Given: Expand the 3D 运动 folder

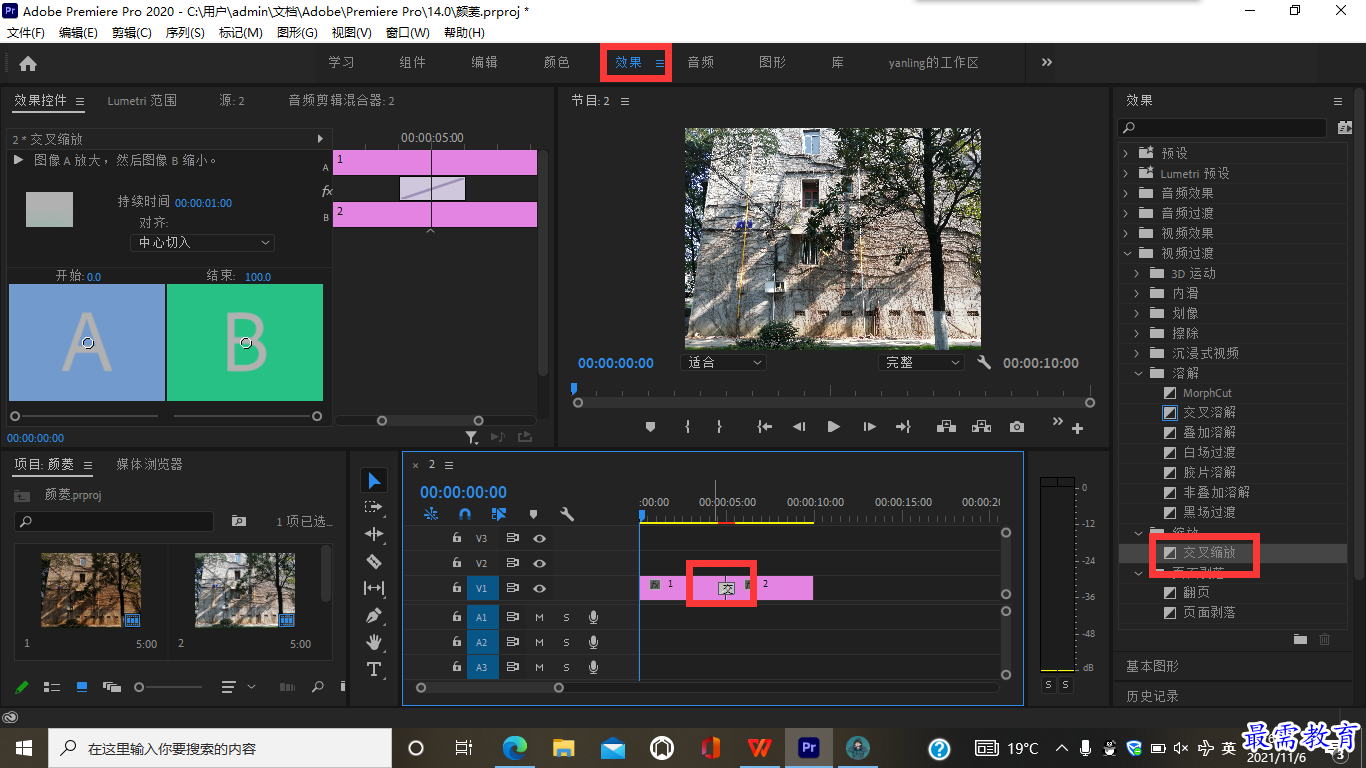Looking at the screenshot, I should coord(1137,273).
